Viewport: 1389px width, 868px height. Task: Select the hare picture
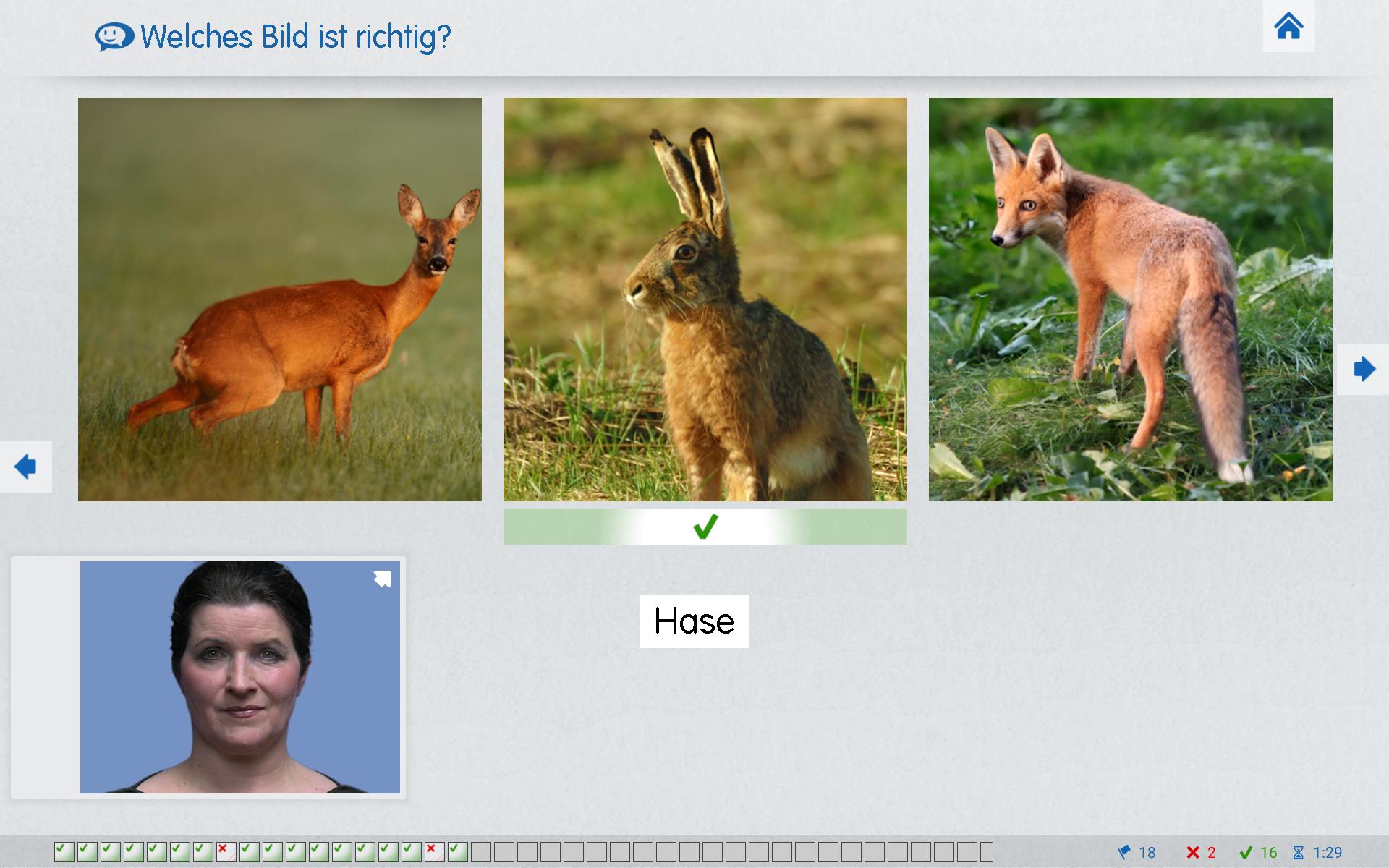coord(705,299)
